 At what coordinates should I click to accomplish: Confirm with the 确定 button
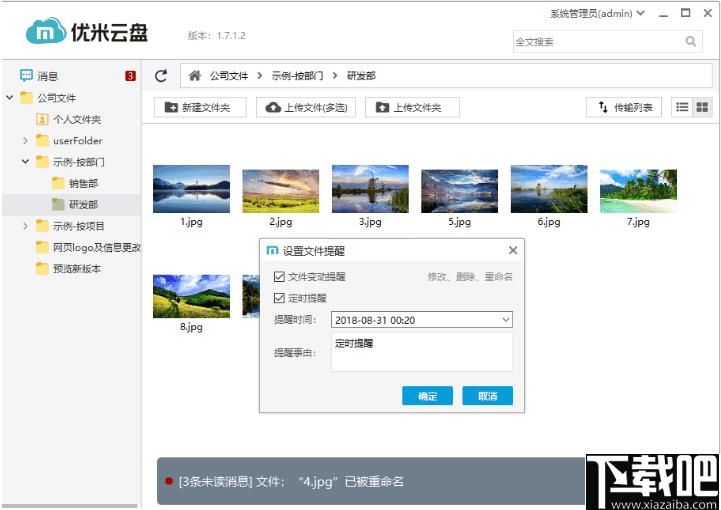pyautogui.click(x=427, y=395)
